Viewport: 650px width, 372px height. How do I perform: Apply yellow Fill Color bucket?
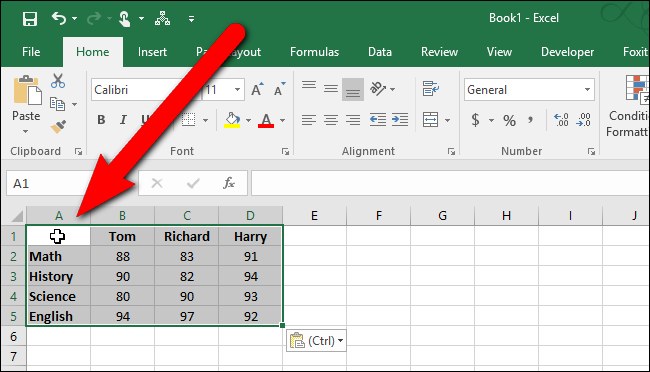coord(232,120)
